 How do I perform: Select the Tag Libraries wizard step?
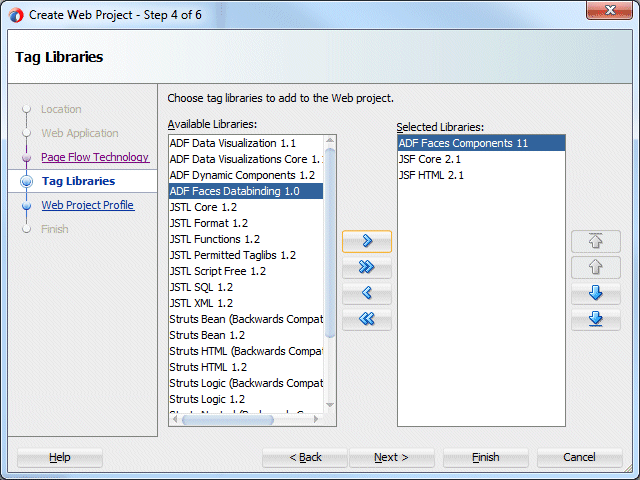[78, 181]
